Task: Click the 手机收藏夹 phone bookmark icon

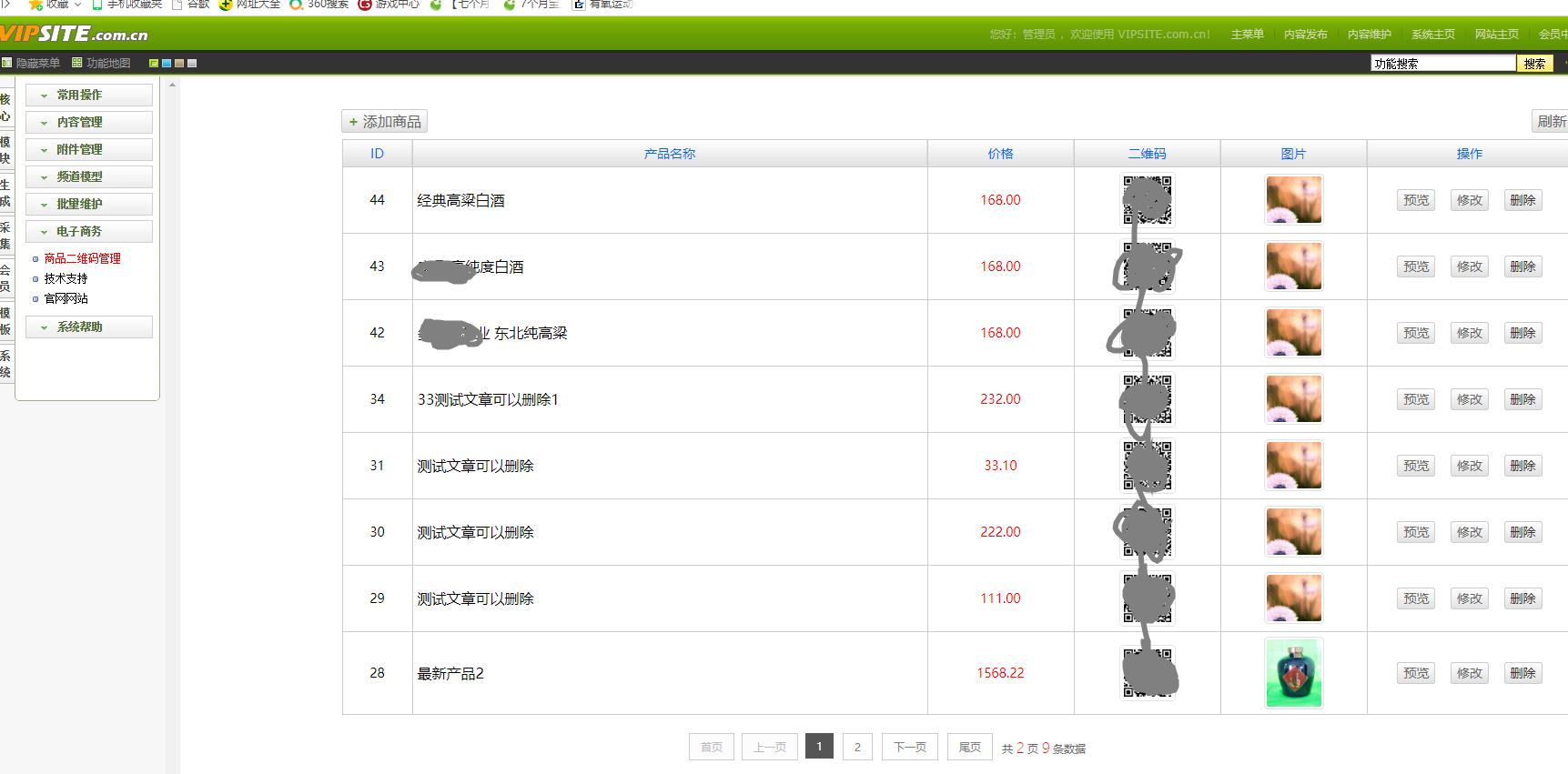Action: click(97, 5)
